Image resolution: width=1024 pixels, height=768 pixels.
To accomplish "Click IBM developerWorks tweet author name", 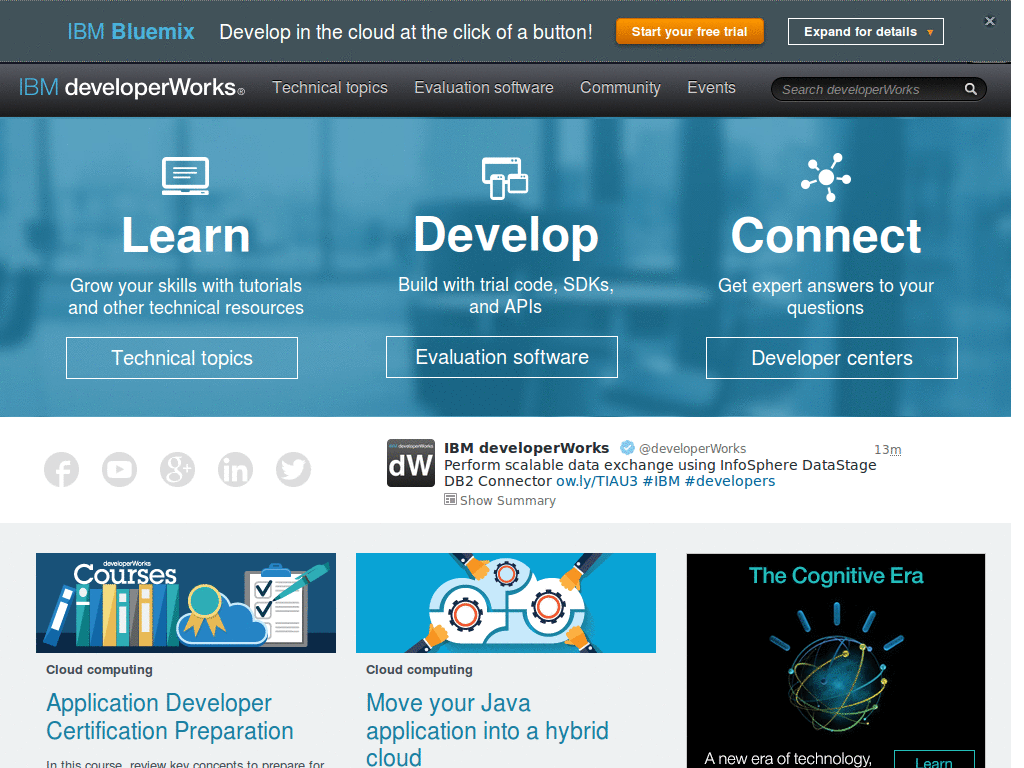I will coord(526,448).
